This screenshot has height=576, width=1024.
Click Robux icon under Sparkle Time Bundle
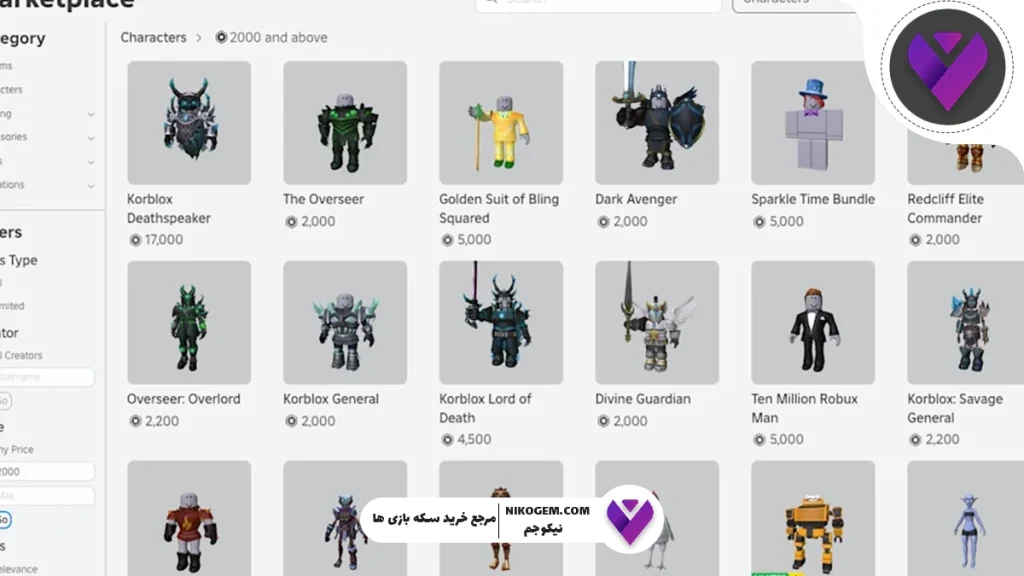pos(760,221)
